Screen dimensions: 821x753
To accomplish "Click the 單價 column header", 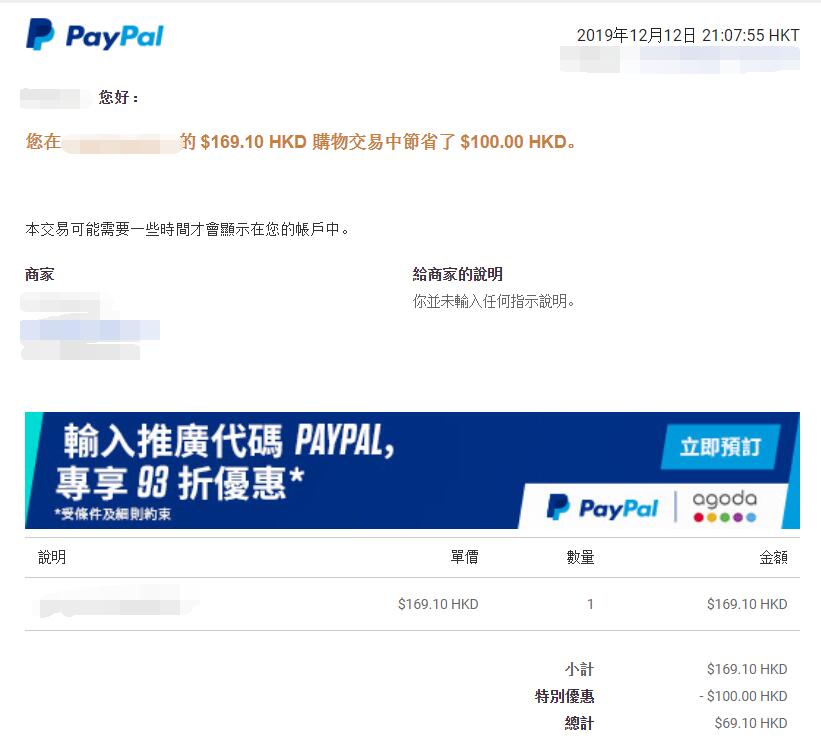I will pos(464,557).
